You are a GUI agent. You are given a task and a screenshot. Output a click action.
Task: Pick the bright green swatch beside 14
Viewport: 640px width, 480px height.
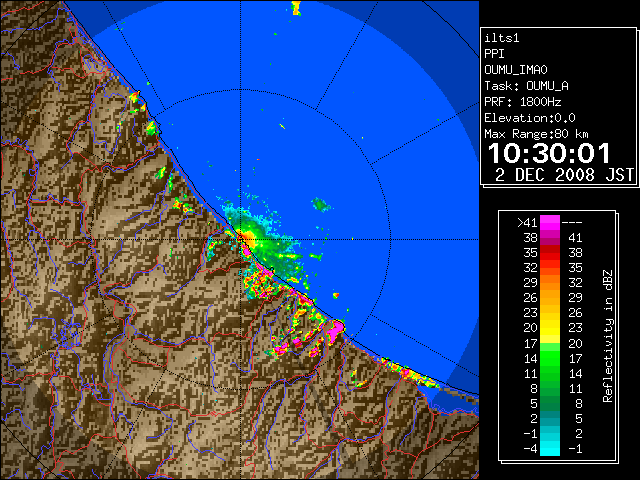click(x=550, y=358)
